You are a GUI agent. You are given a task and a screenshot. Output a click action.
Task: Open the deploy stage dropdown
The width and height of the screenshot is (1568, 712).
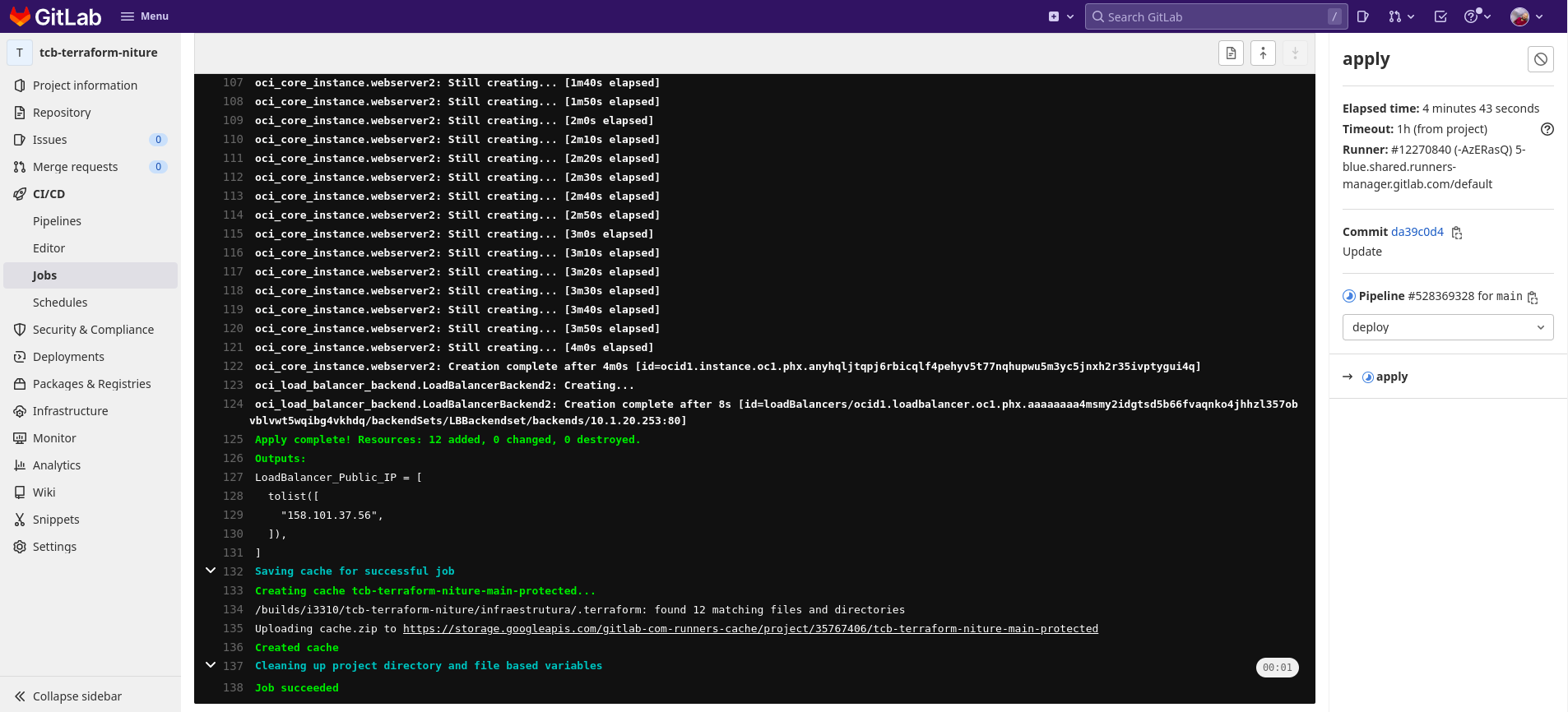point(1448,327)
